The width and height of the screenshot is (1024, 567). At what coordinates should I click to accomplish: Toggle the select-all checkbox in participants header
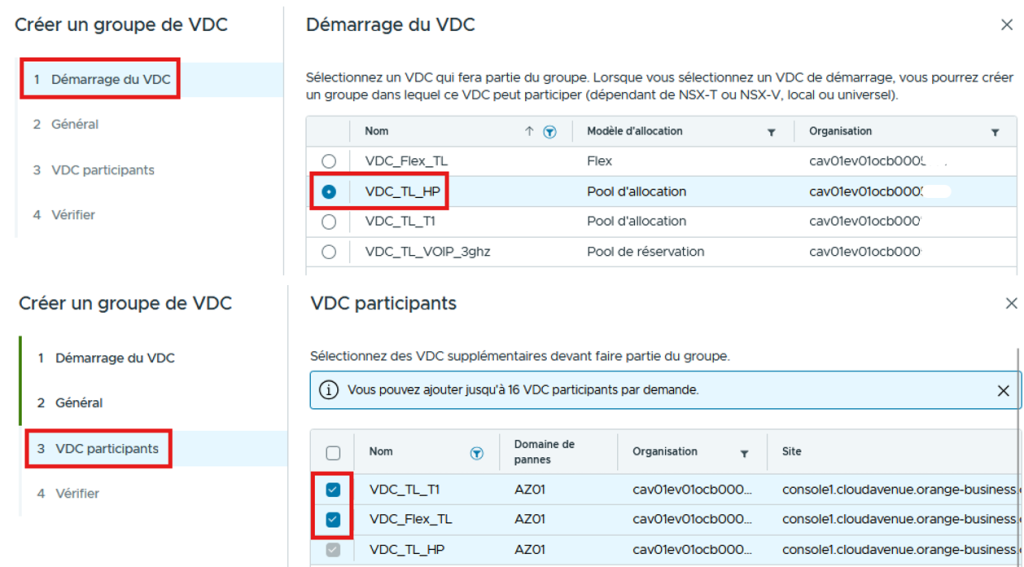[x=333, y=453]
